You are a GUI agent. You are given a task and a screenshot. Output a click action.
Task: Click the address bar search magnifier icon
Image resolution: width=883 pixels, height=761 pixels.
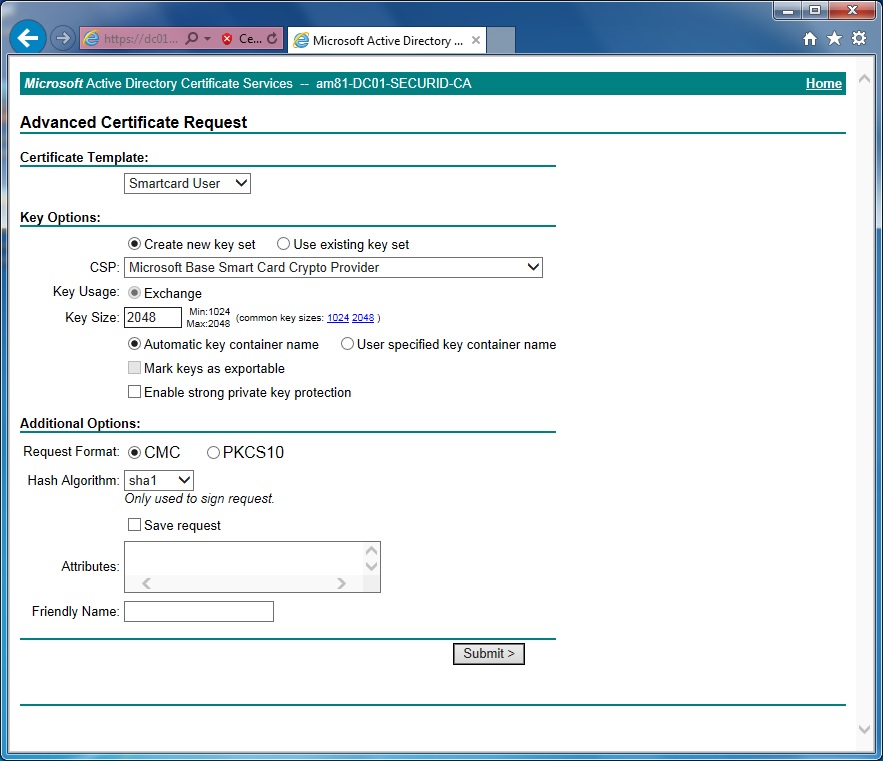point(192,39)
